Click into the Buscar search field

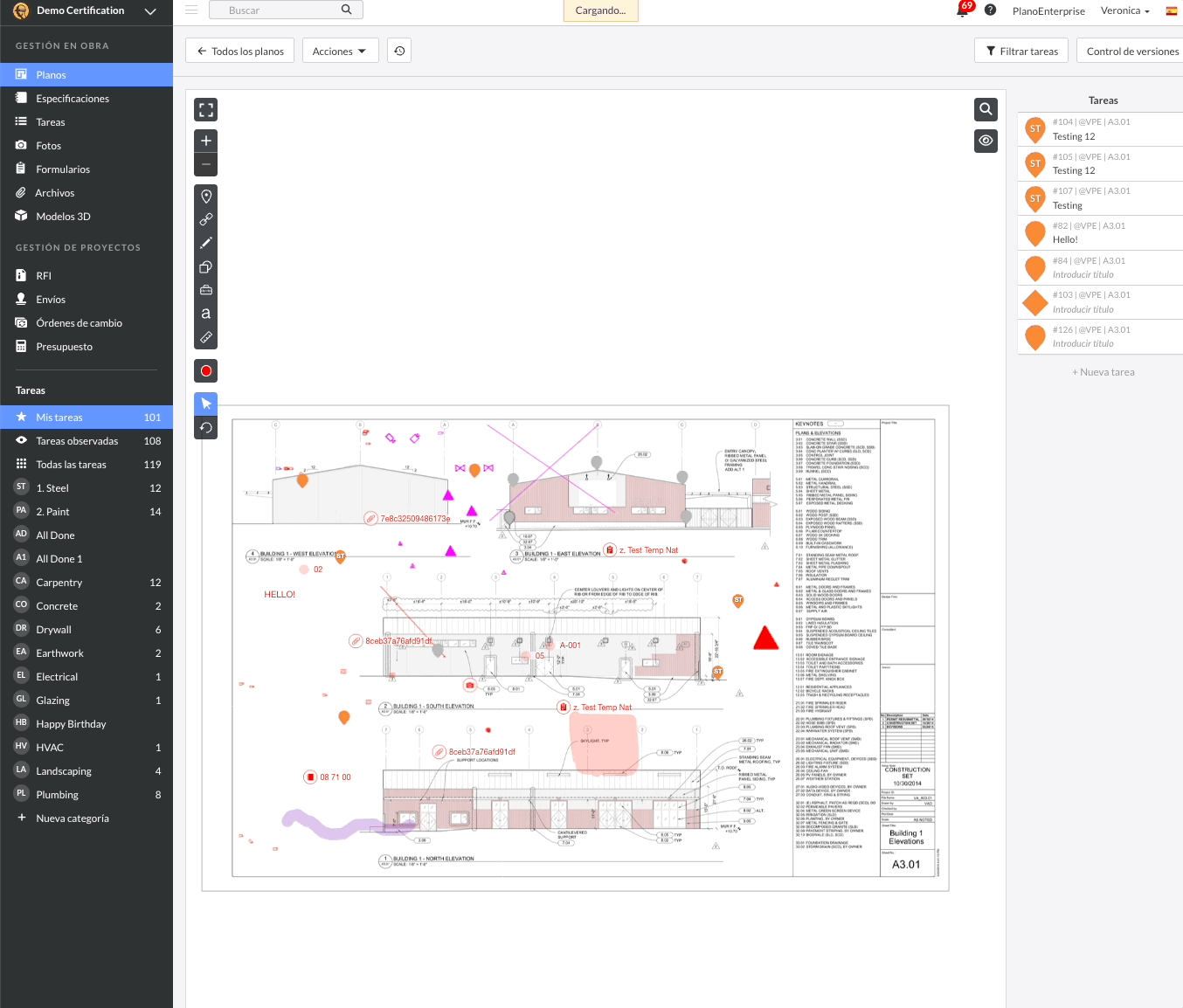coord(287,10)
